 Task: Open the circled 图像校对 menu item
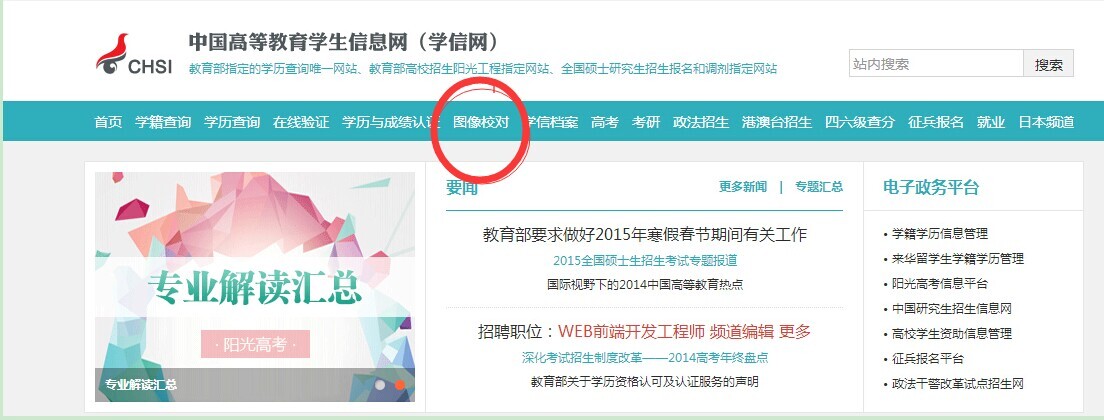[481, 122]
